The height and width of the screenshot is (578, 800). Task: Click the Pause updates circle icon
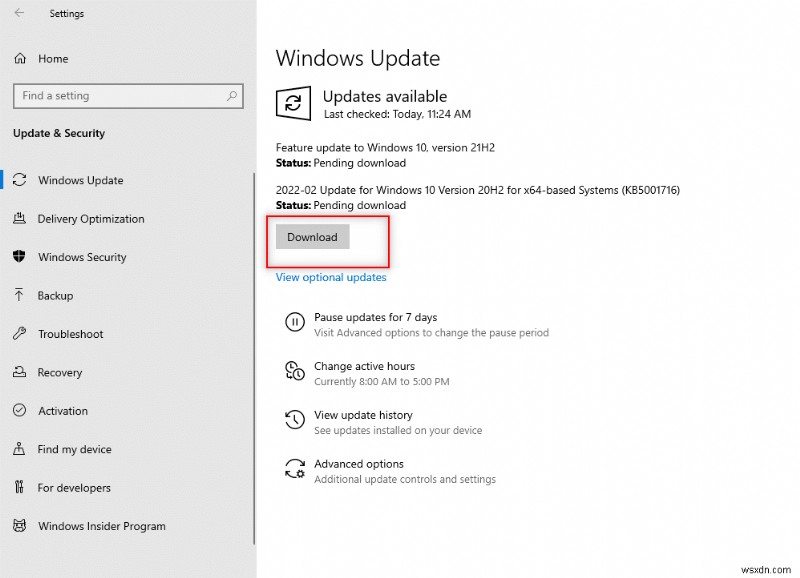(x=295, y=322)
